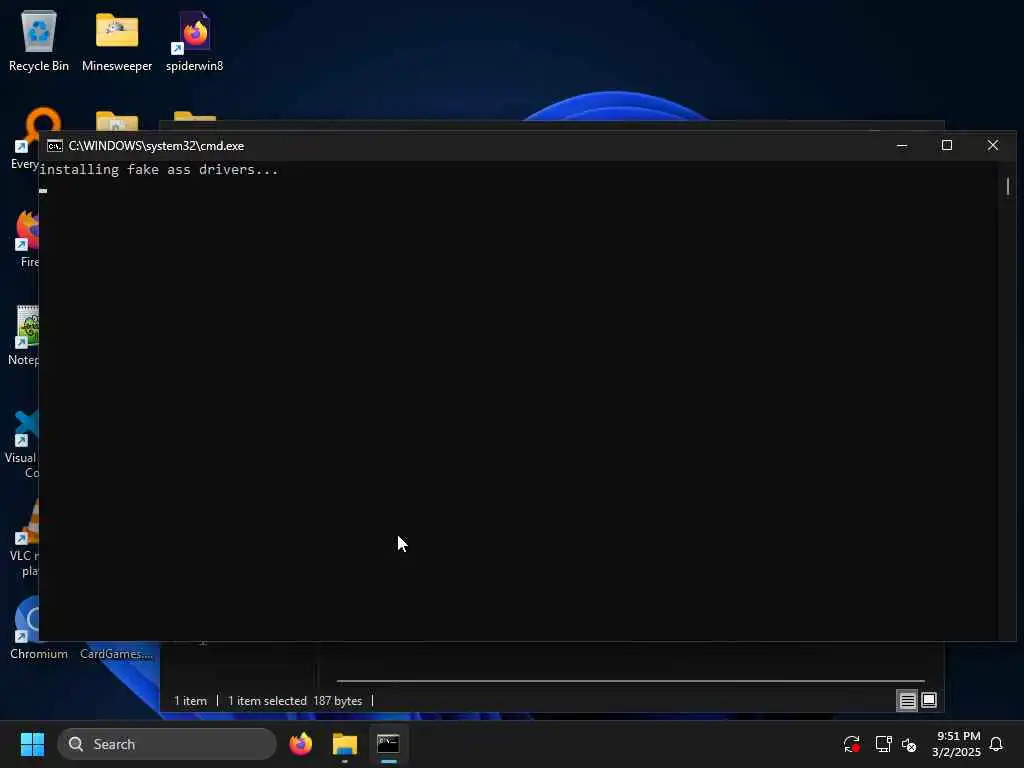The height and width of the screenshot is (768, 1024).
Task: Click the "1 item" status bar text
Action: pyautogui.click(x=190, y=701)
